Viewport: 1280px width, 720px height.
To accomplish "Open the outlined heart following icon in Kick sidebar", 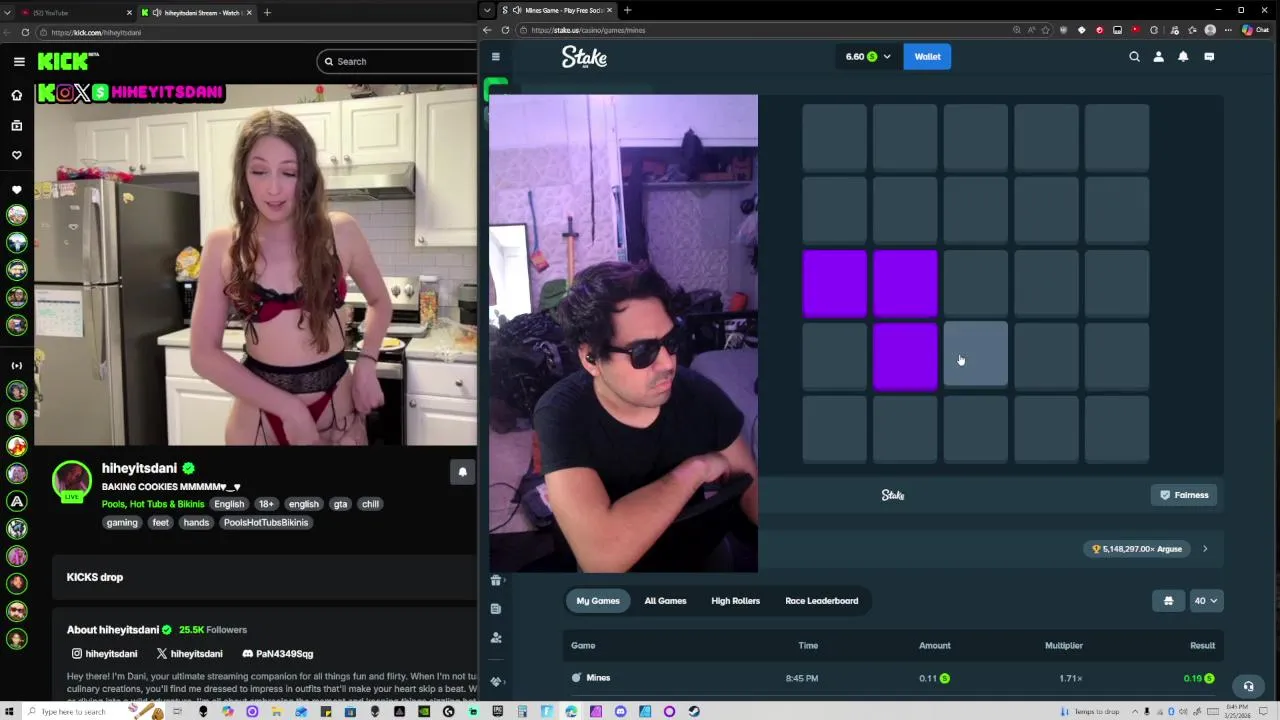I will [x=16, y=155].
